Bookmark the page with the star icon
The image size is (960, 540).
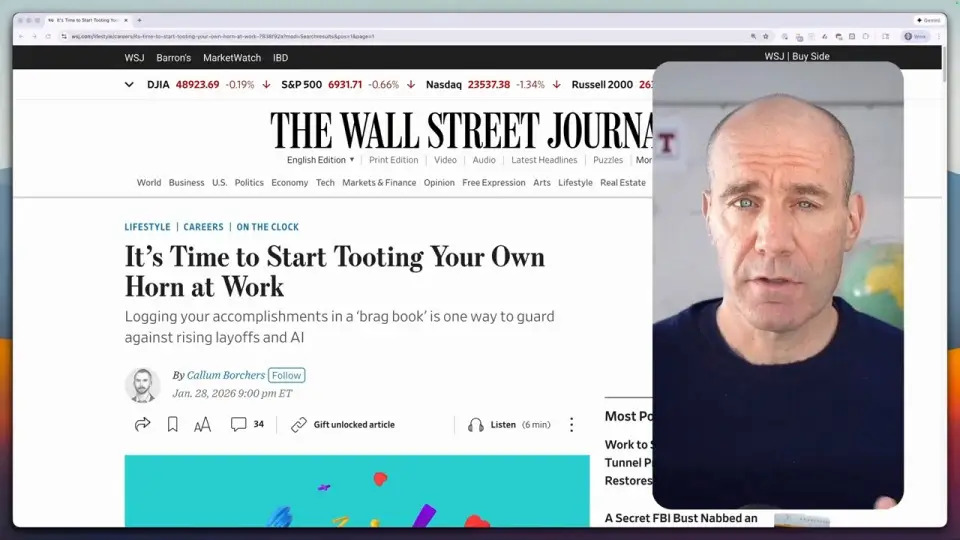click(766, 36)
